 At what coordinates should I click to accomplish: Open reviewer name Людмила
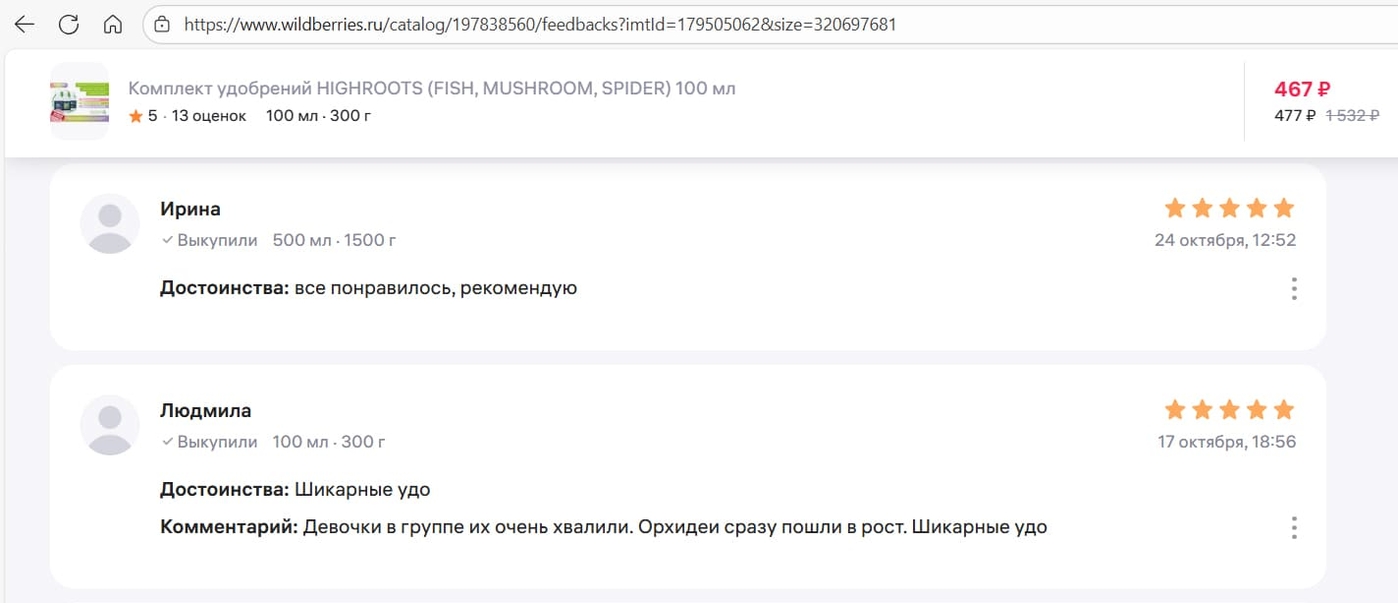[205, 411]
